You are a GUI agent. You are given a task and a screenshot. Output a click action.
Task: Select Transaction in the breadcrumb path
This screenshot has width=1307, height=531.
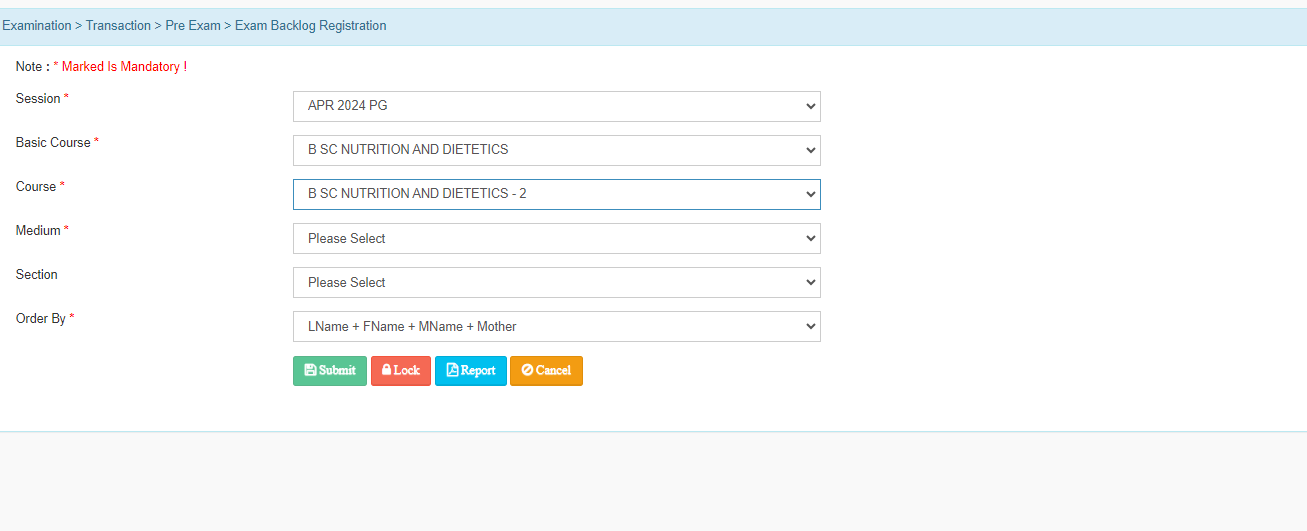pos(118,26)
